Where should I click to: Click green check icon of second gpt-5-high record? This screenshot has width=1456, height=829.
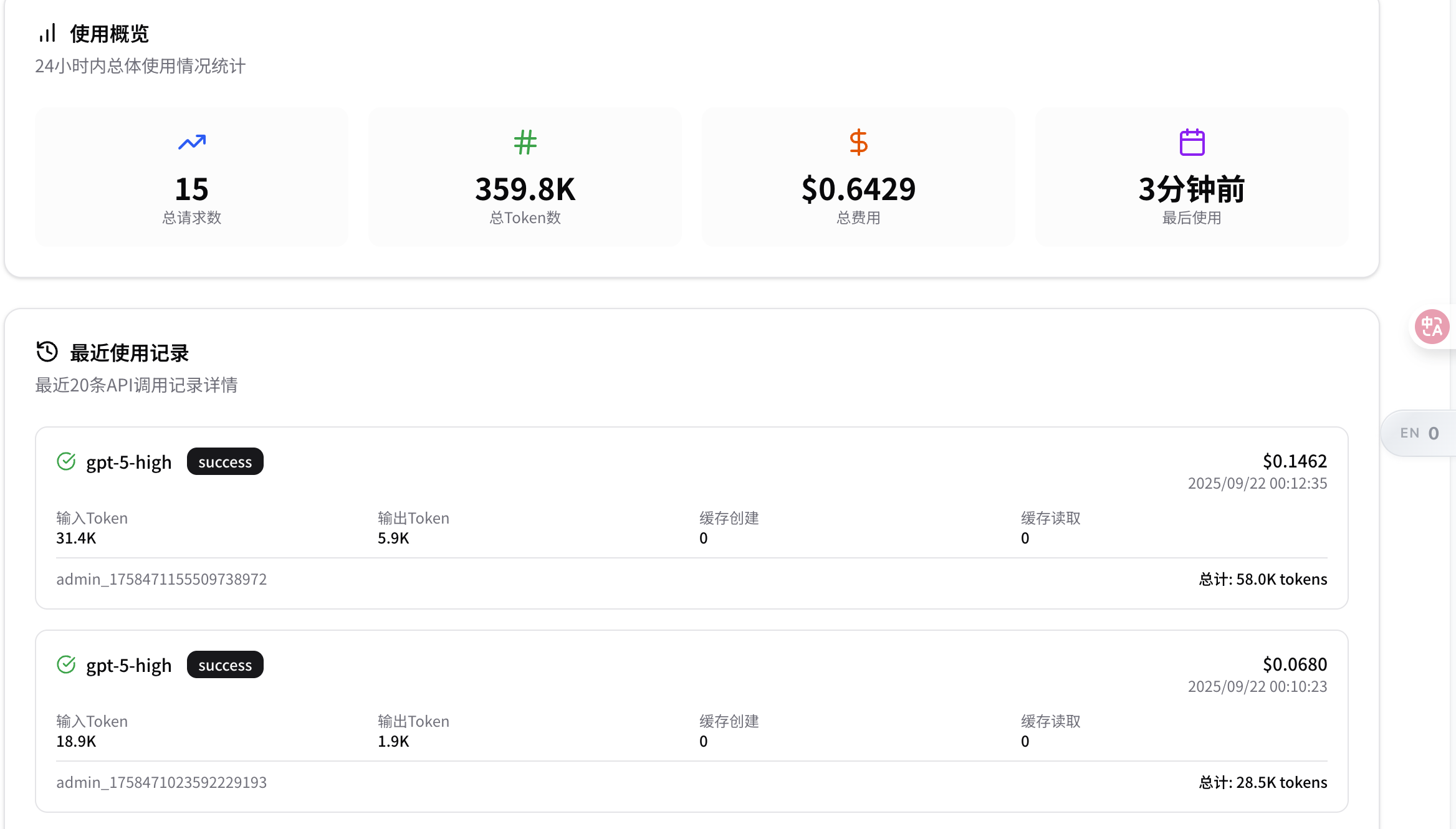(66, 665)
